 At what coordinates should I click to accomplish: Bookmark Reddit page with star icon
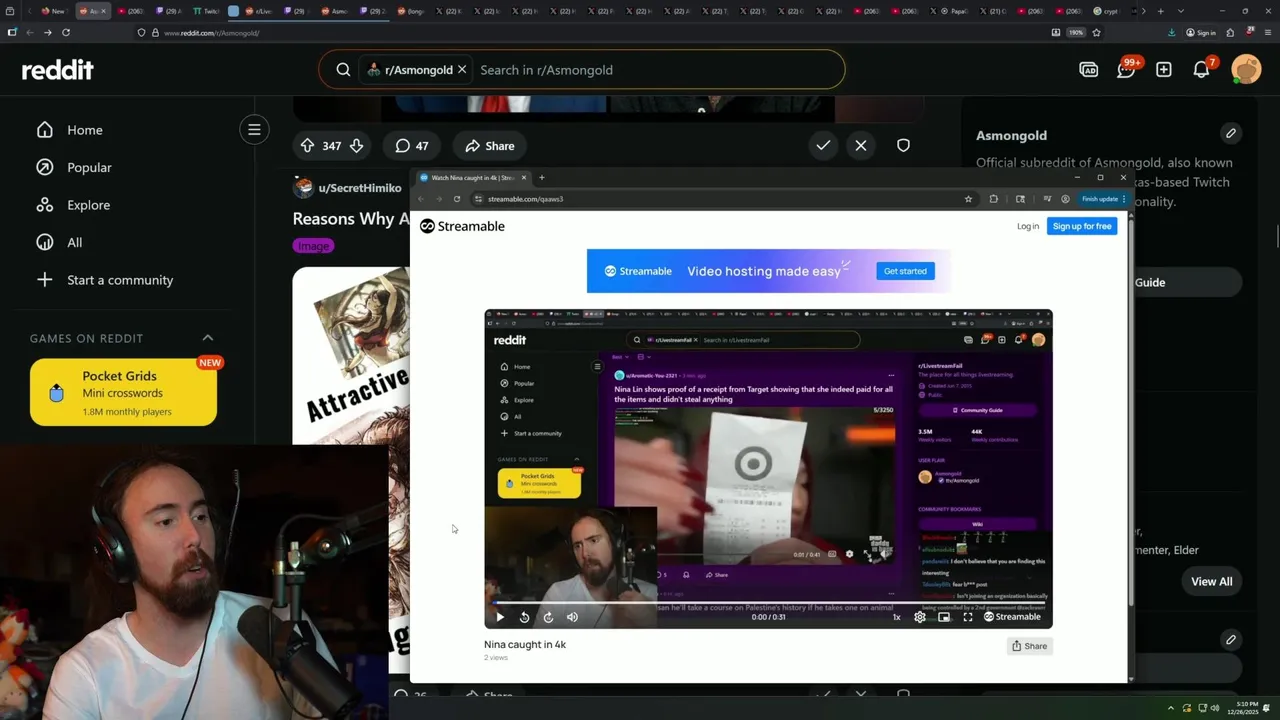click(1096, 32)
